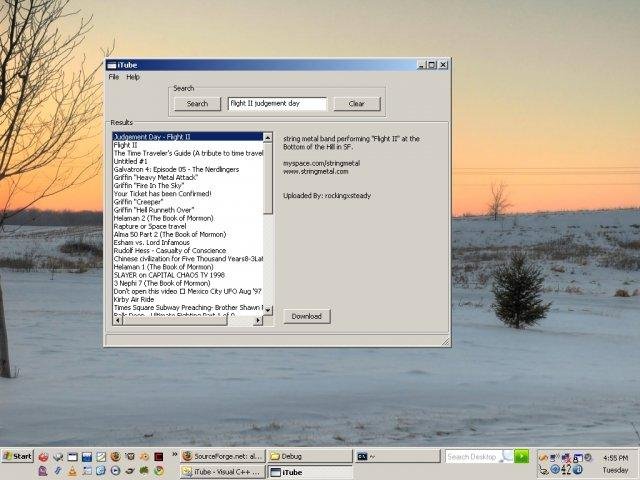Launch Internet Explorer from quick launch
Viewport: 640px width, 480px height.
click(x=100, y=471)
